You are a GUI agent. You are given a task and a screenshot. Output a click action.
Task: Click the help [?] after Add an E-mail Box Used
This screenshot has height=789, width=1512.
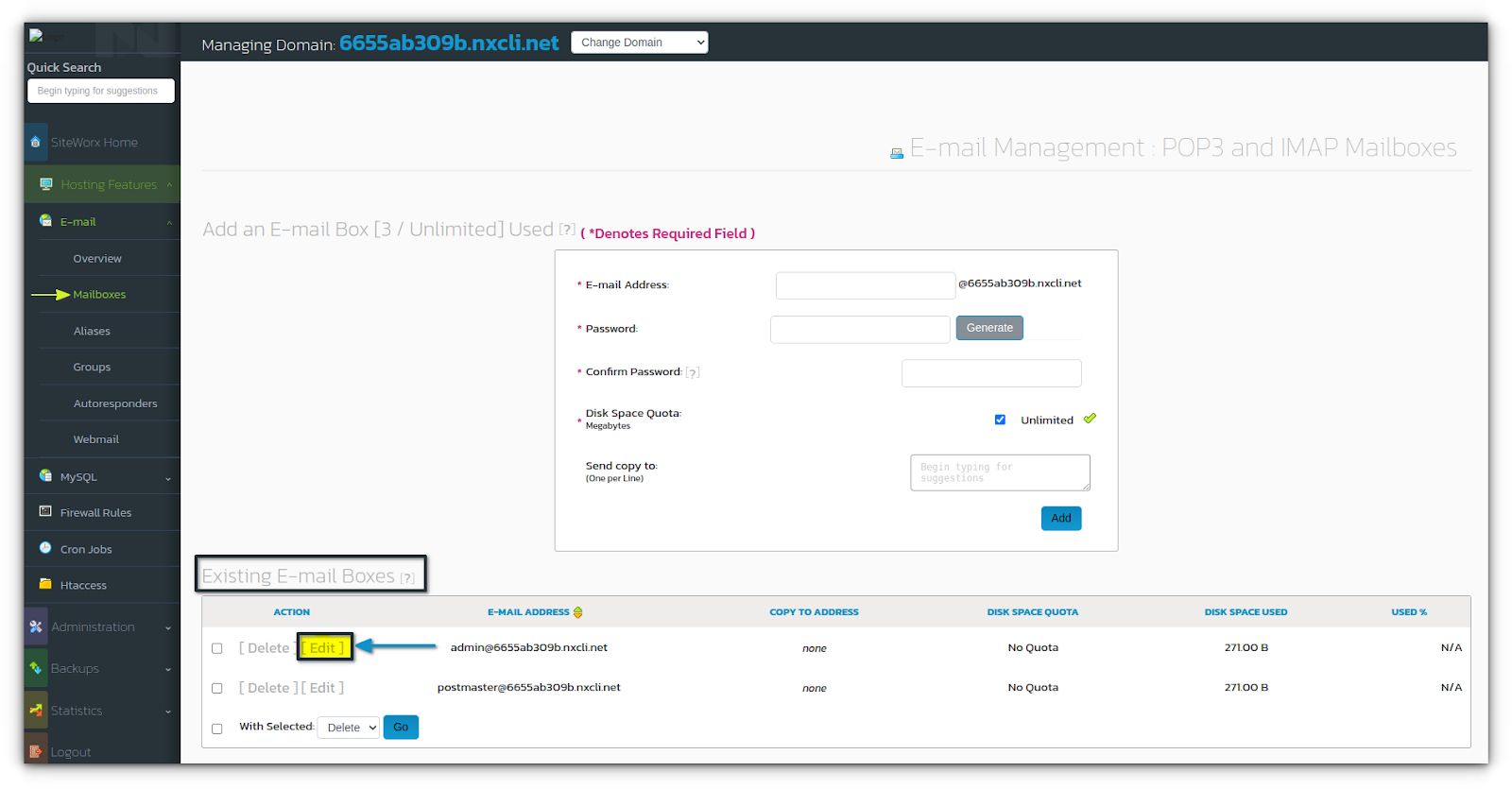tap(567, 229)
